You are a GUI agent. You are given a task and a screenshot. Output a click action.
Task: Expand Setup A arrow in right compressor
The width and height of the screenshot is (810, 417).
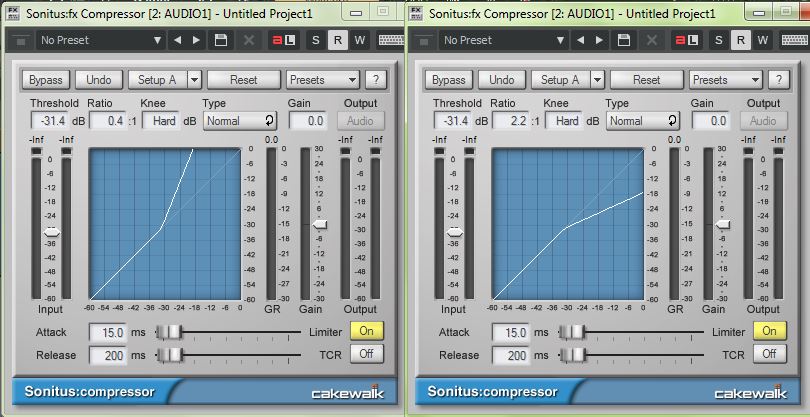pos(597,80)
